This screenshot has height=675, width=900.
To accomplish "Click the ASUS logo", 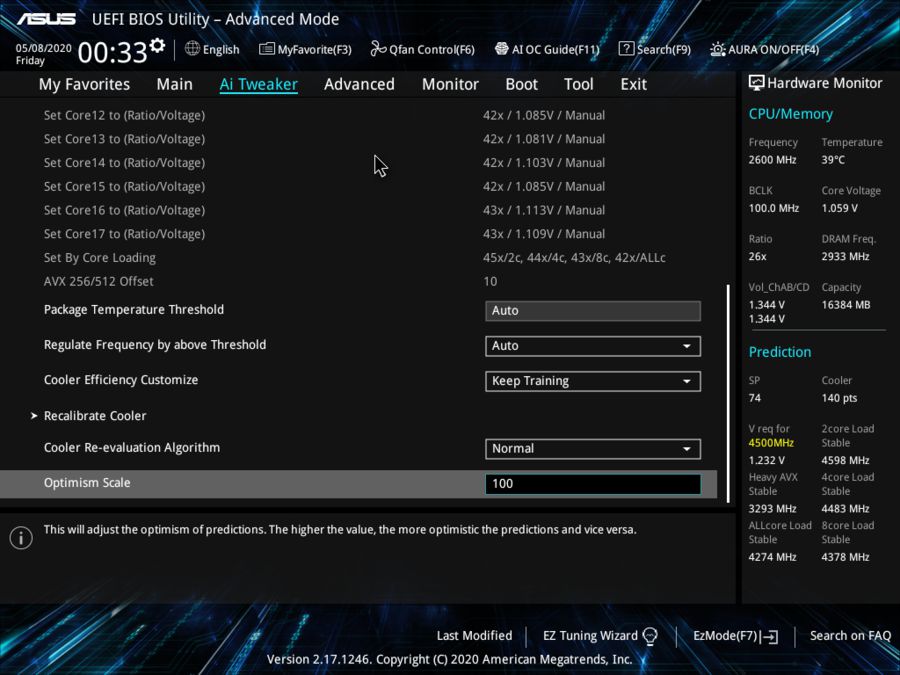I will (46, 19).
